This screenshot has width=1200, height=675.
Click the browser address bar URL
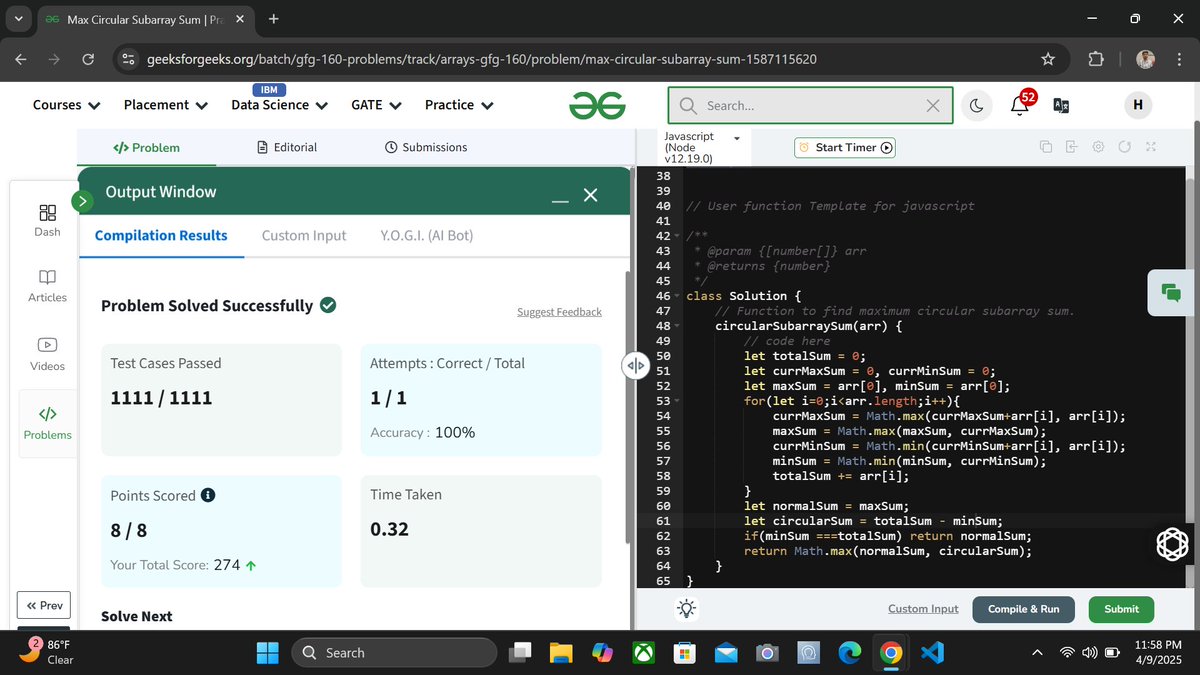click(482, 59)
